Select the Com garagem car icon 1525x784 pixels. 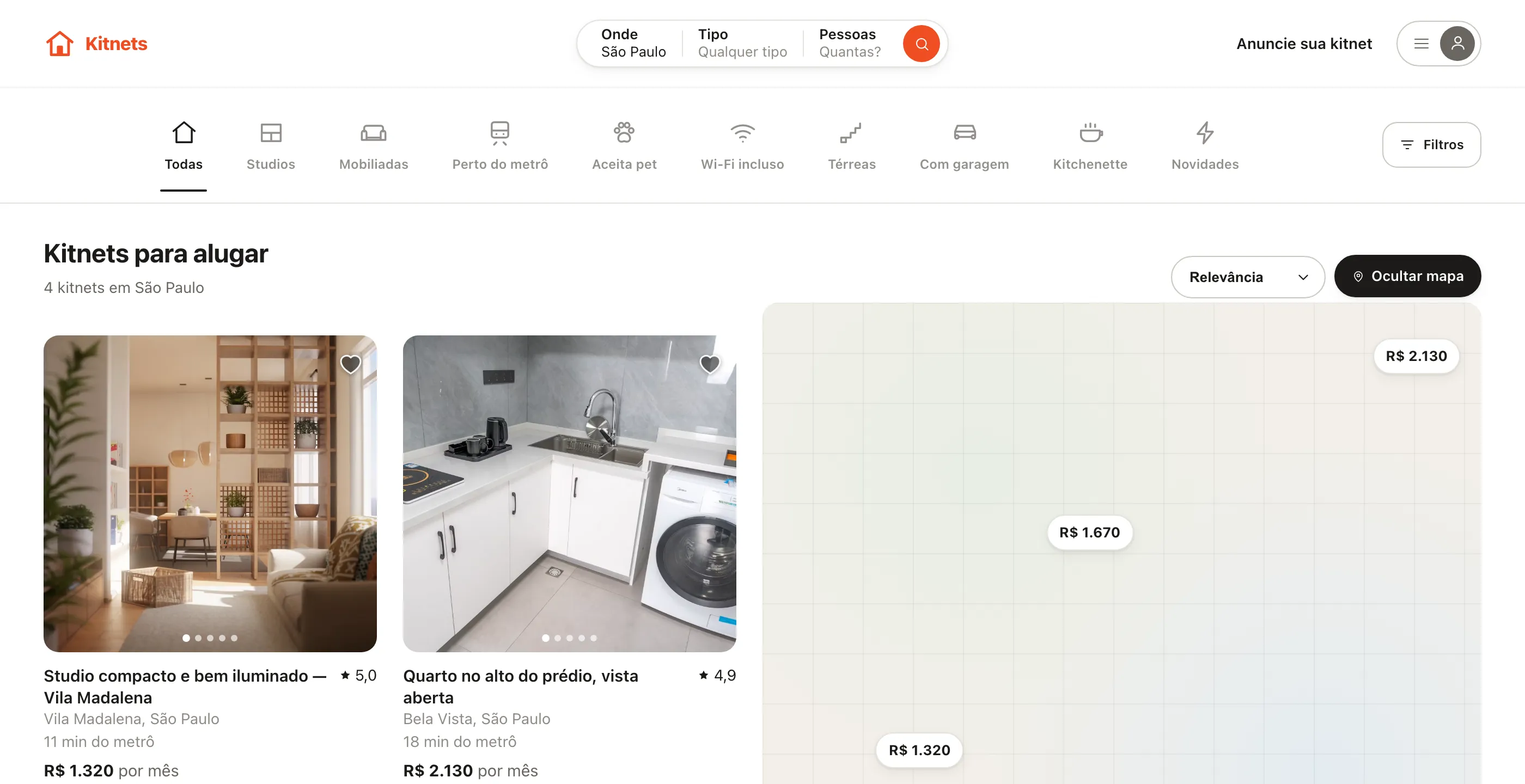tap(965, 132)
